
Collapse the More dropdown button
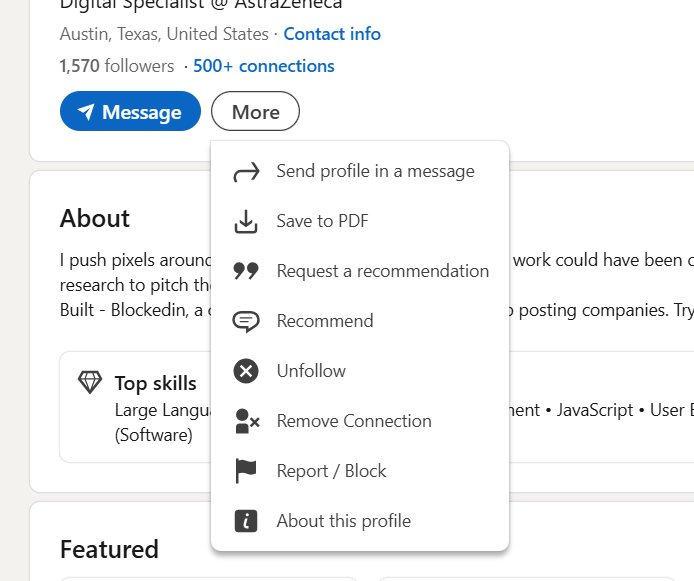pyautogui.click(x=255, y=112)
